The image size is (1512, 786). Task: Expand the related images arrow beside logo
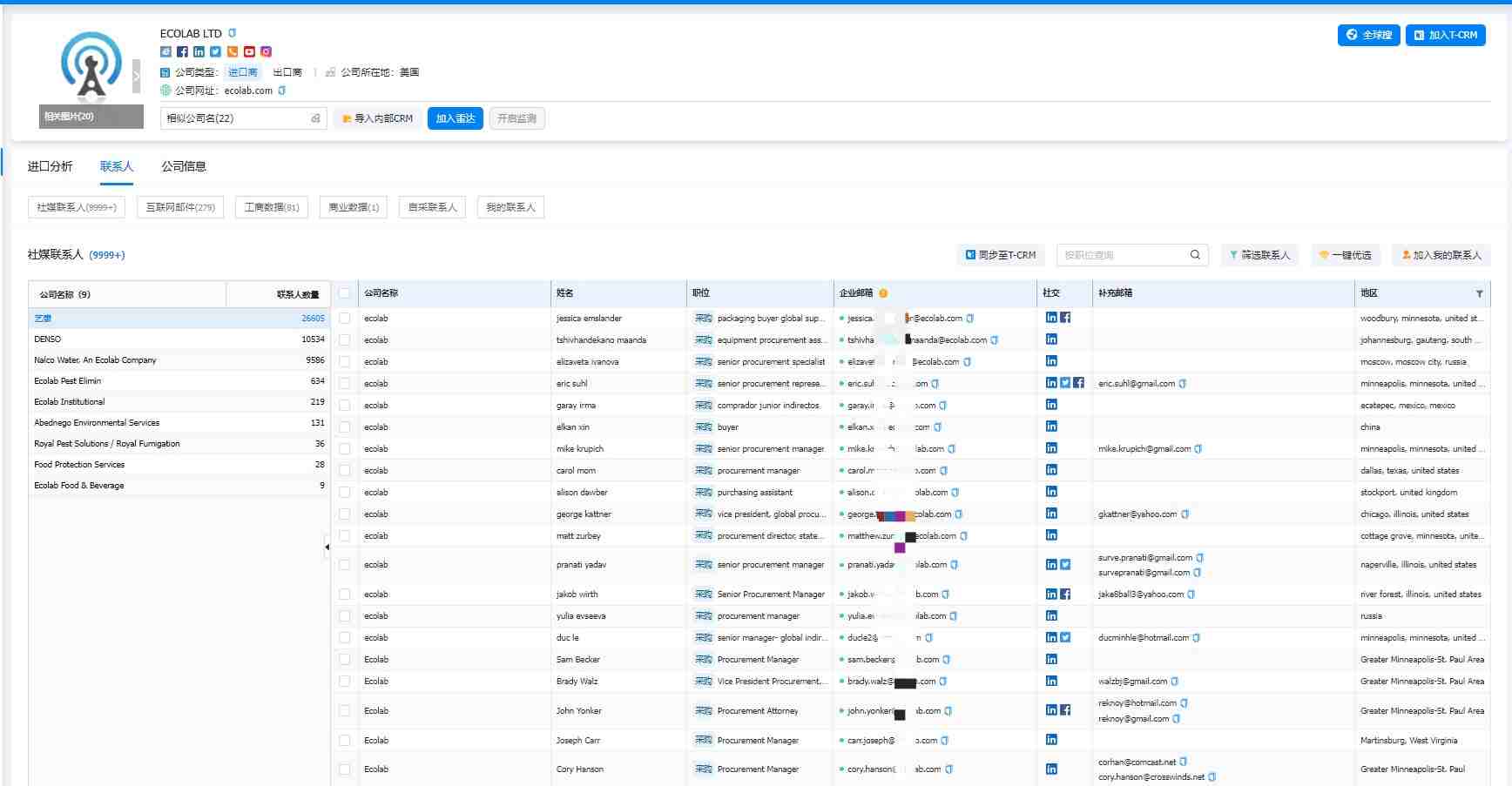[x=136, y=77]
